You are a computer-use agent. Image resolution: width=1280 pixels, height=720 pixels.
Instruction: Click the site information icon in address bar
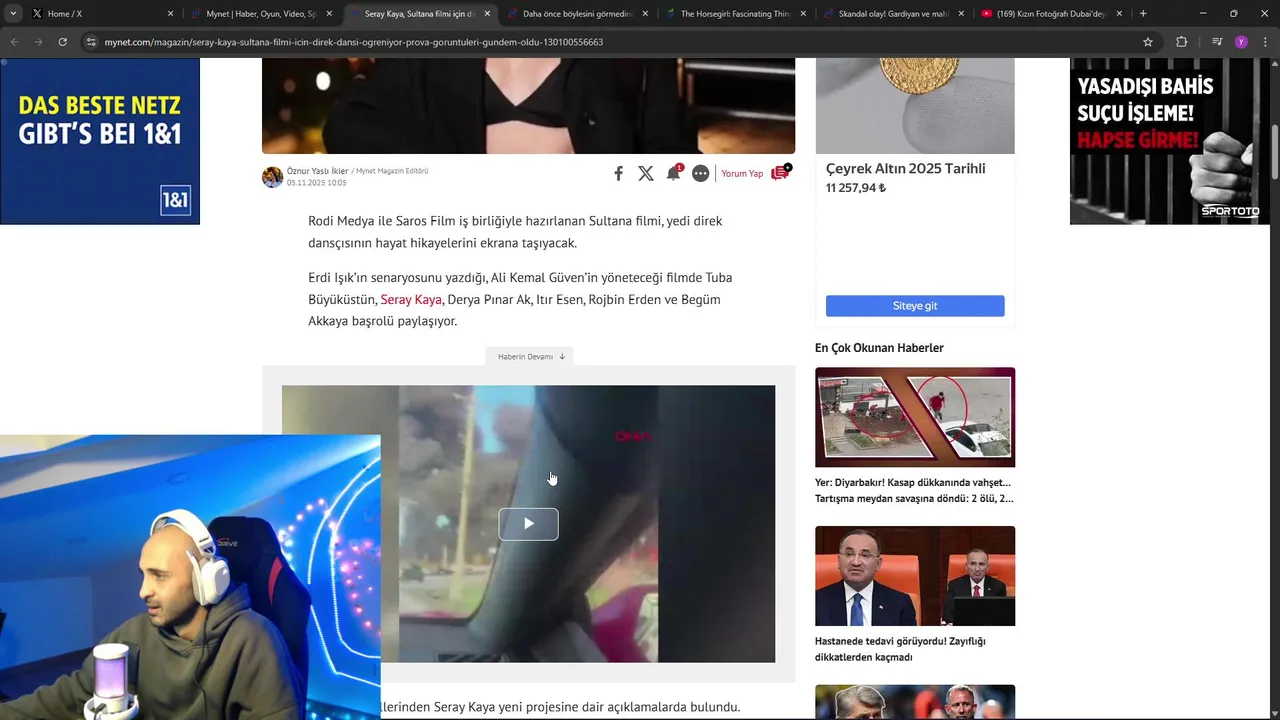[91, 42]
